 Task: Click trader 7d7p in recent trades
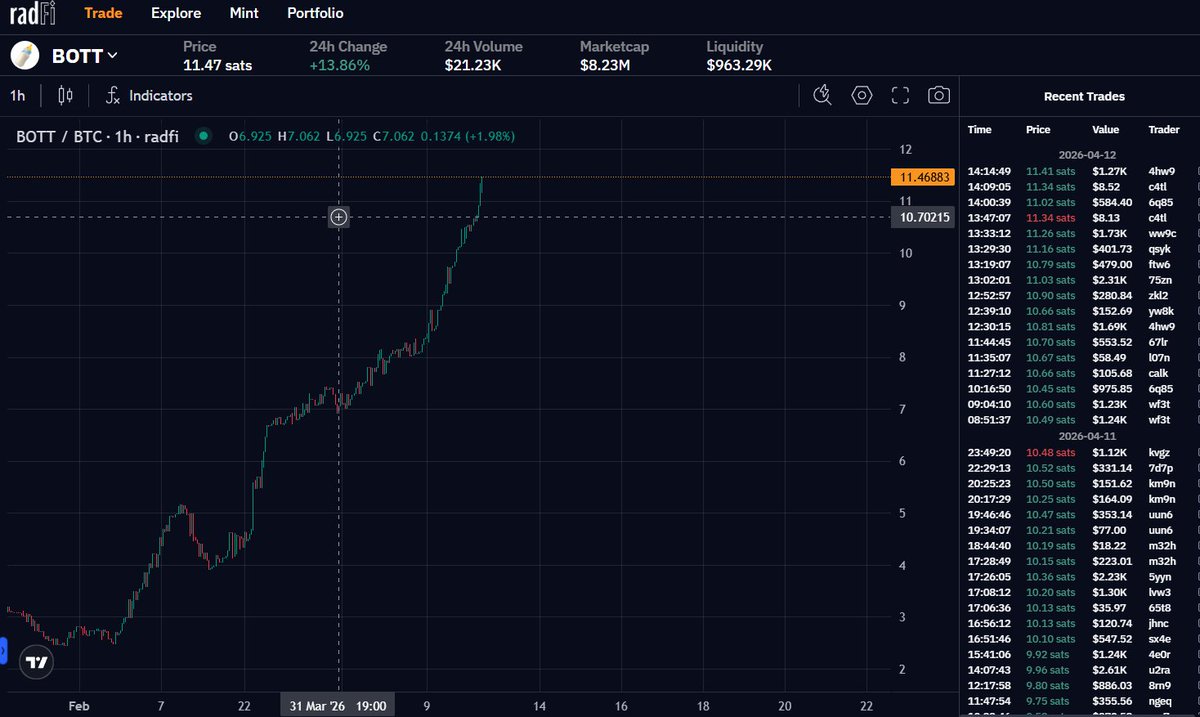[1161, 467]
